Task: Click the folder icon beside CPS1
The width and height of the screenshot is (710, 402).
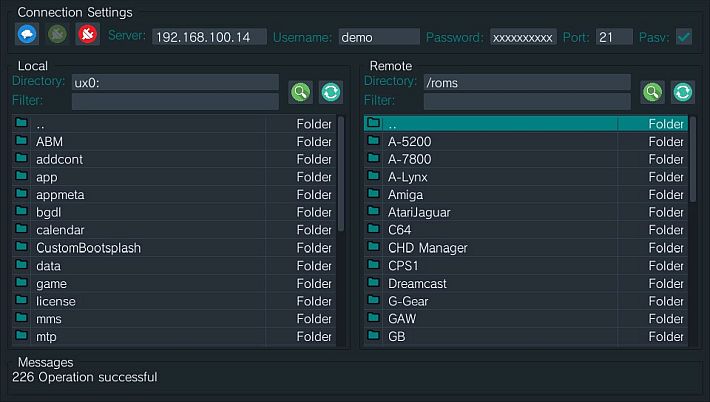Action: pyautogui.click(x=373, y=264)
